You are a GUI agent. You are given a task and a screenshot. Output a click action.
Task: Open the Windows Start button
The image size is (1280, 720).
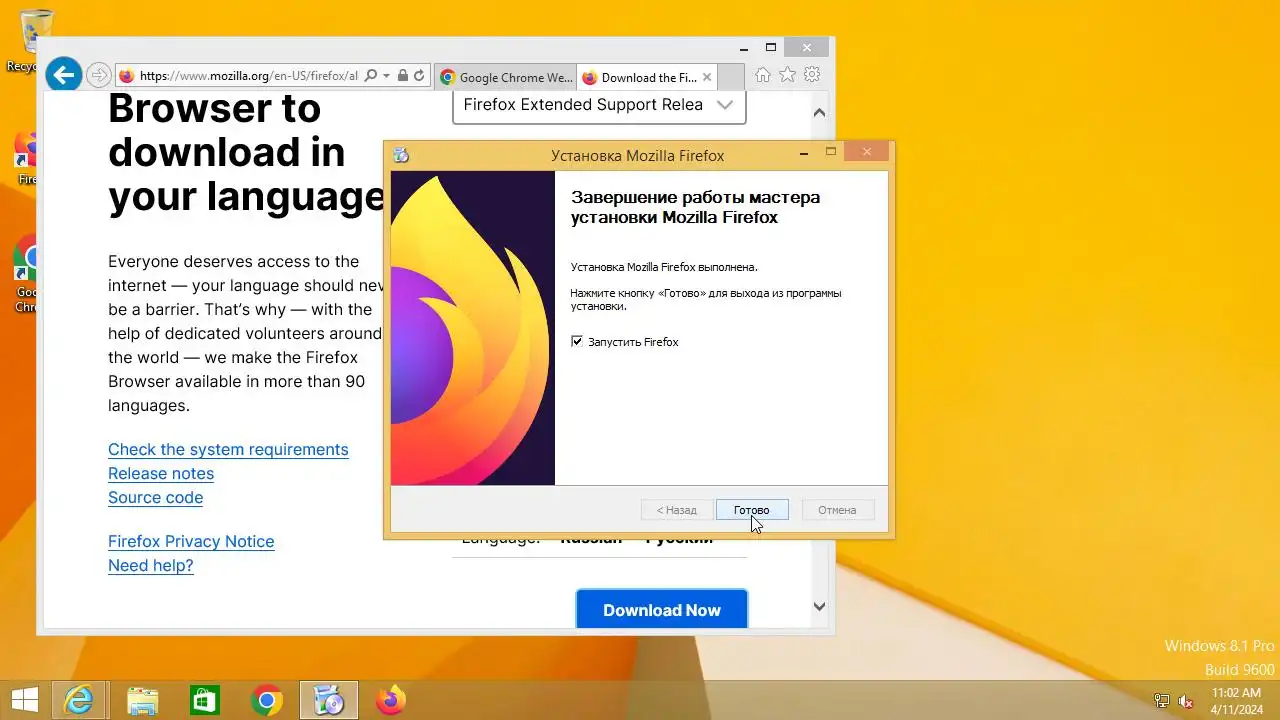[x=24, y=701]
